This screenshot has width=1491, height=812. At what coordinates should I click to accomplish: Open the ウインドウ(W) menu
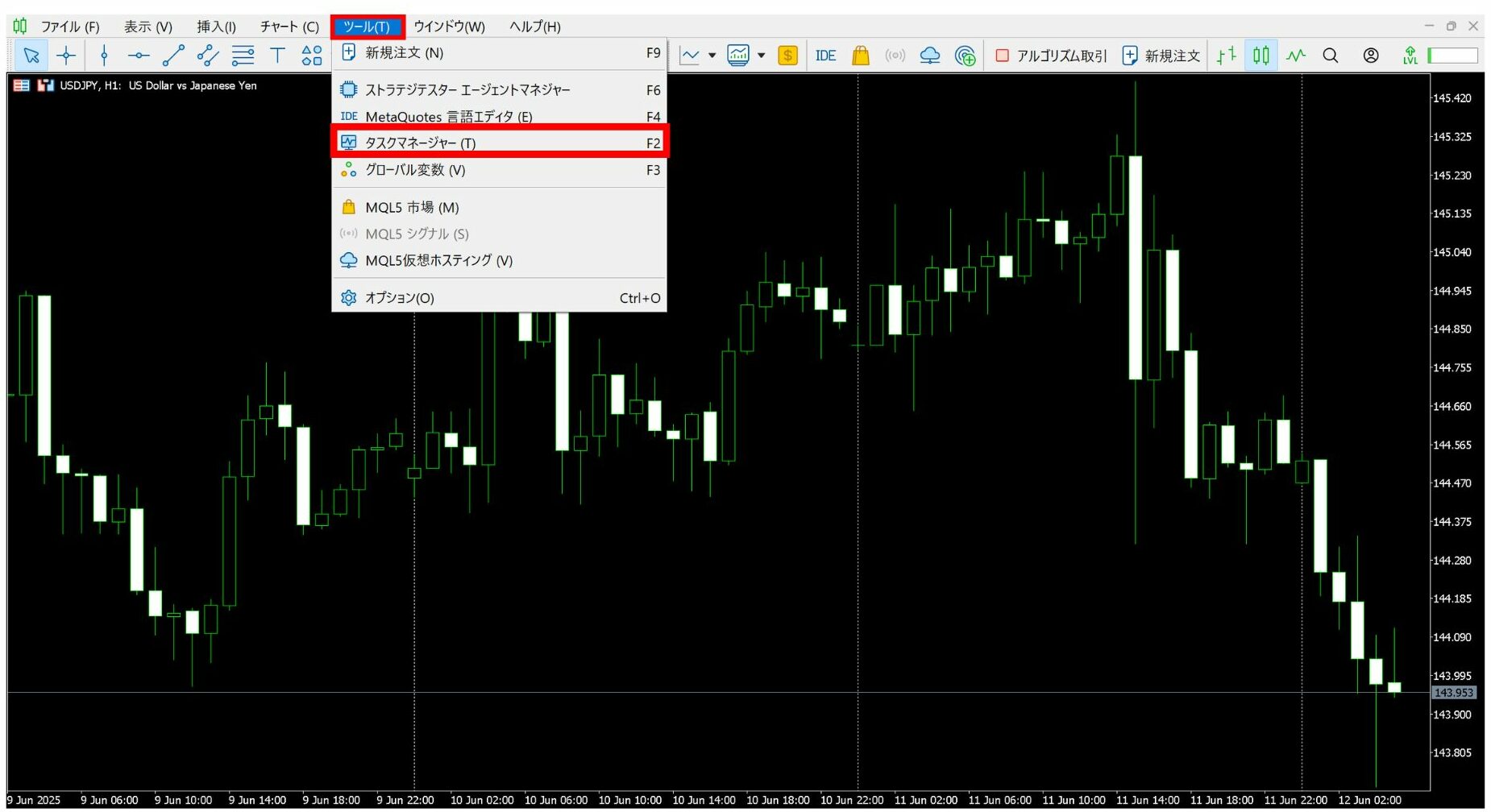click(x=449, y=27)
